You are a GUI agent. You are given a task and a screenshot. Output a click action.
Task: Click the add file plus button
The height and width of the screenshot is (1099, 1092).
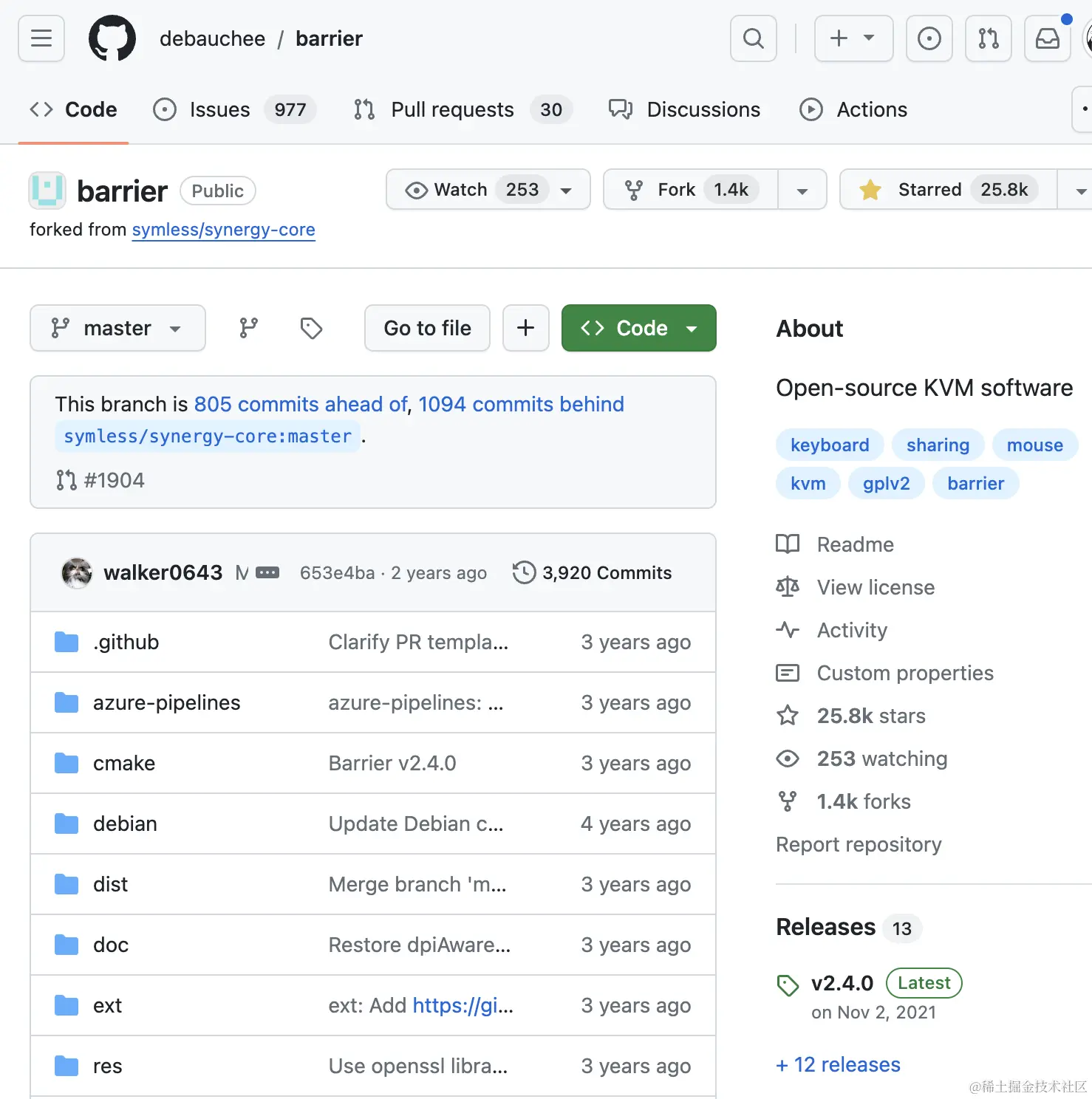(x=526, y=328)
